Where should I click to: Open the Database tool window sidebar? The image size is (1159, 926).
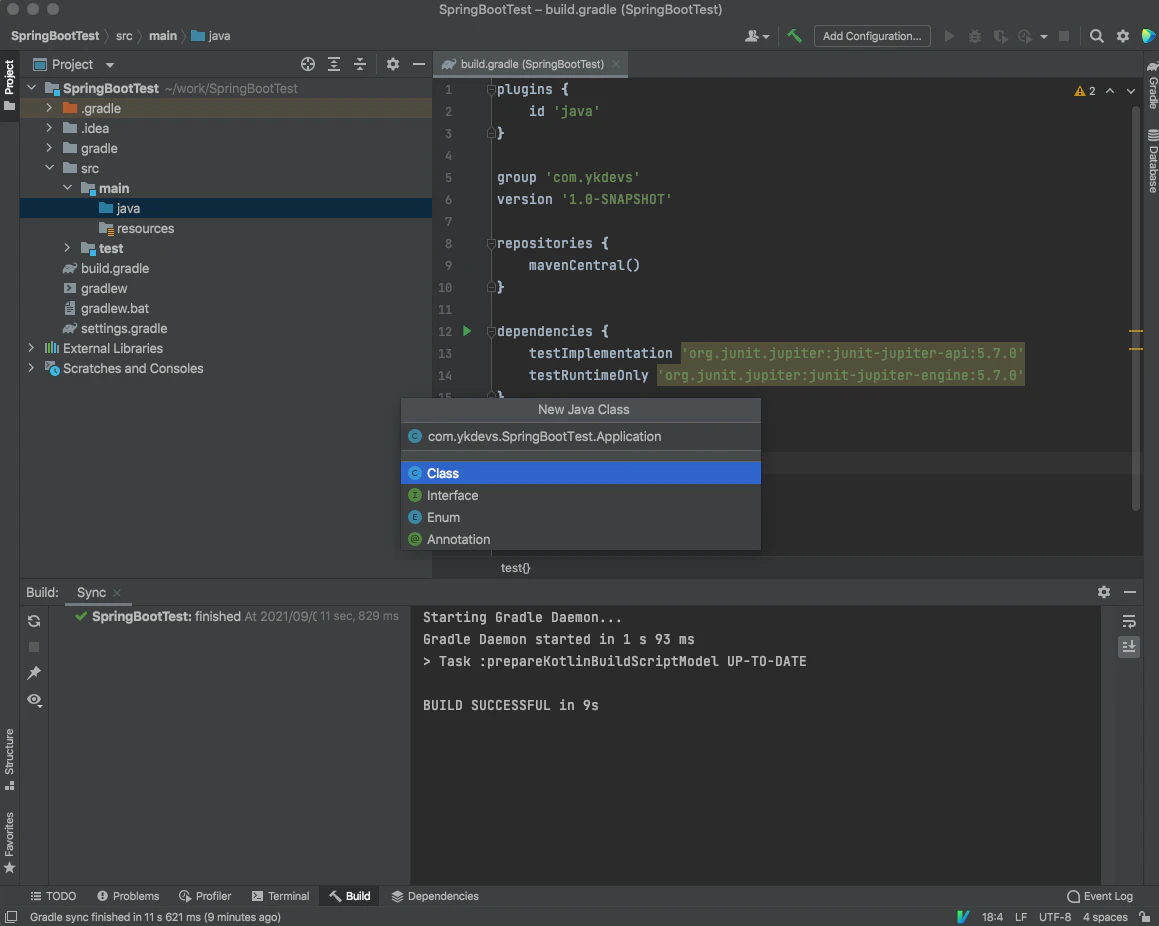point(1152,162)
